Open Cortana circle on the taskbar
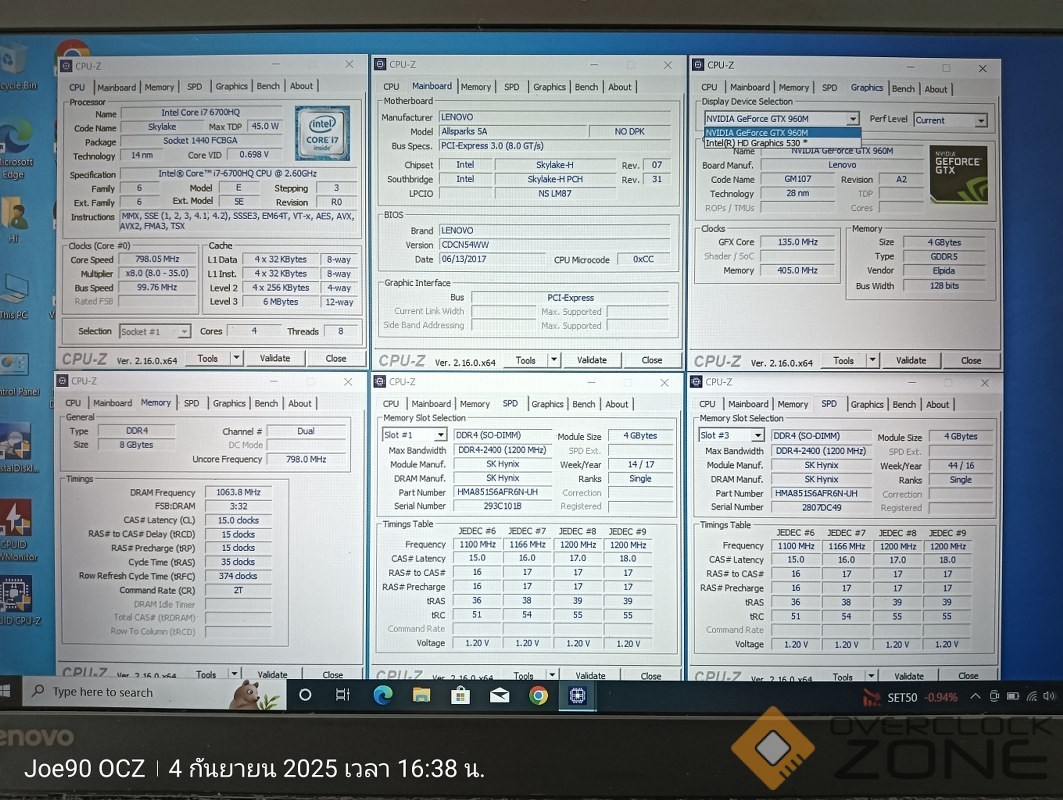 coord(305,694)
